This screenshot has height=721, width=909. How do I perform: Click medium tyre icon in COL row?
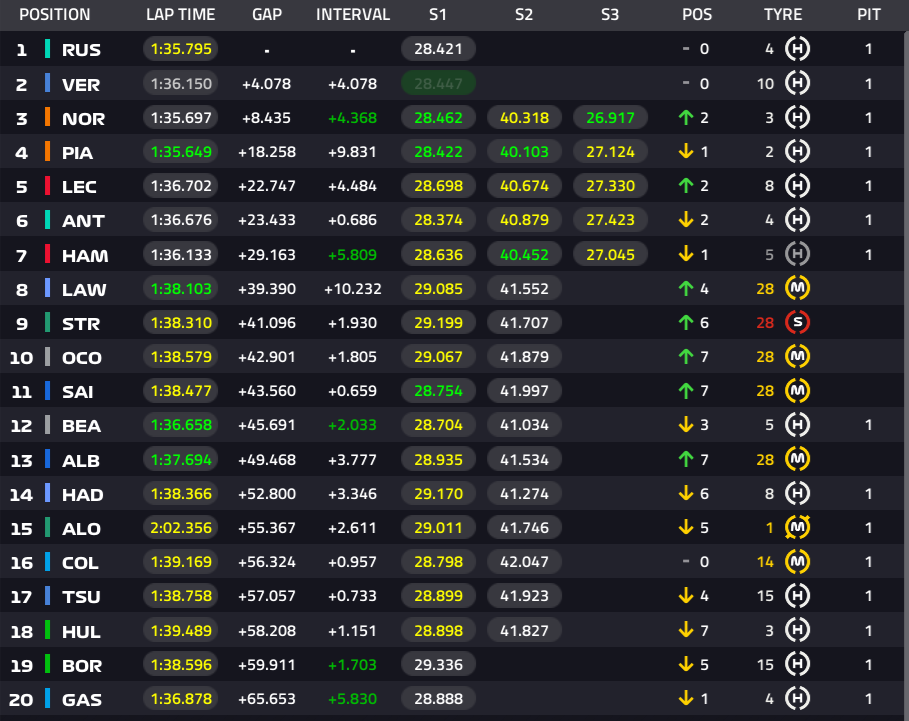point(797,562)
